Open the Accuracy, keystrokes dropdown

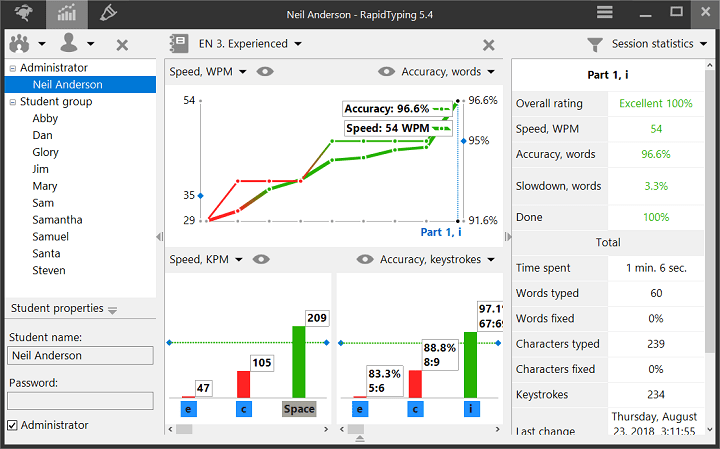point(437,259)
